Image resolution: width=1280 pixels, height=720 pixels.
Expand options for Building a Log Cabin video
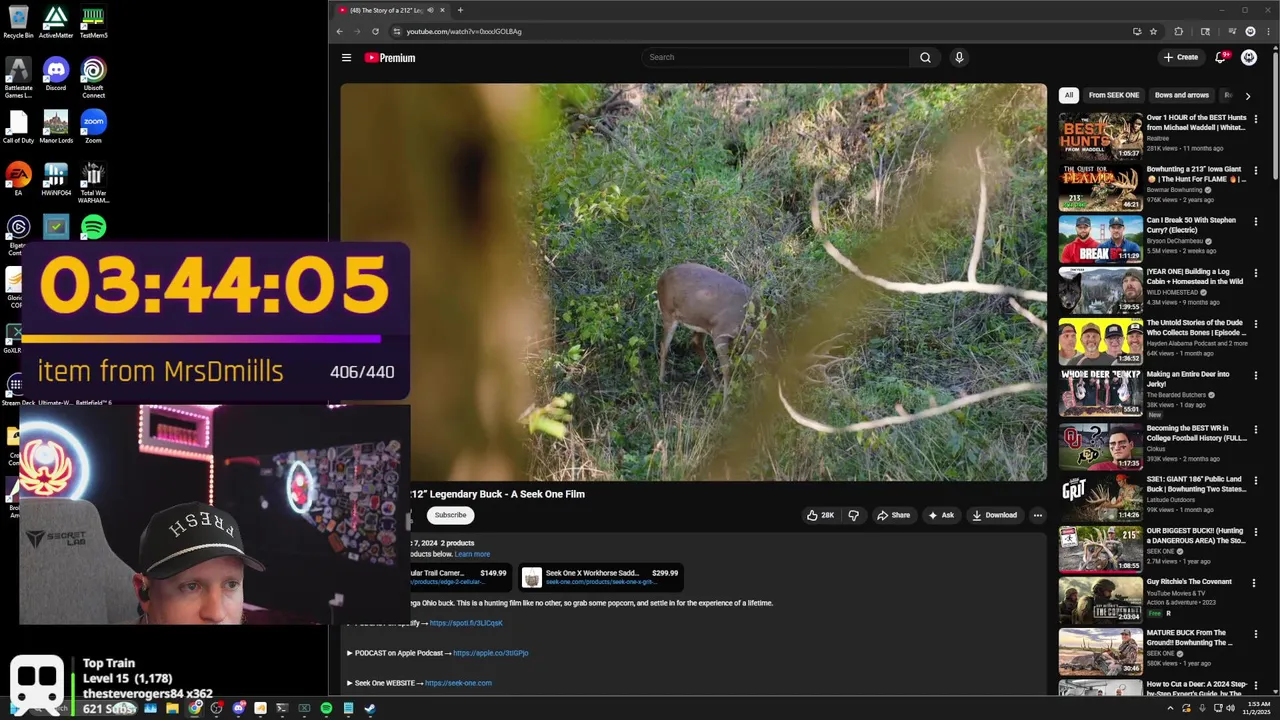(1256, 272)
